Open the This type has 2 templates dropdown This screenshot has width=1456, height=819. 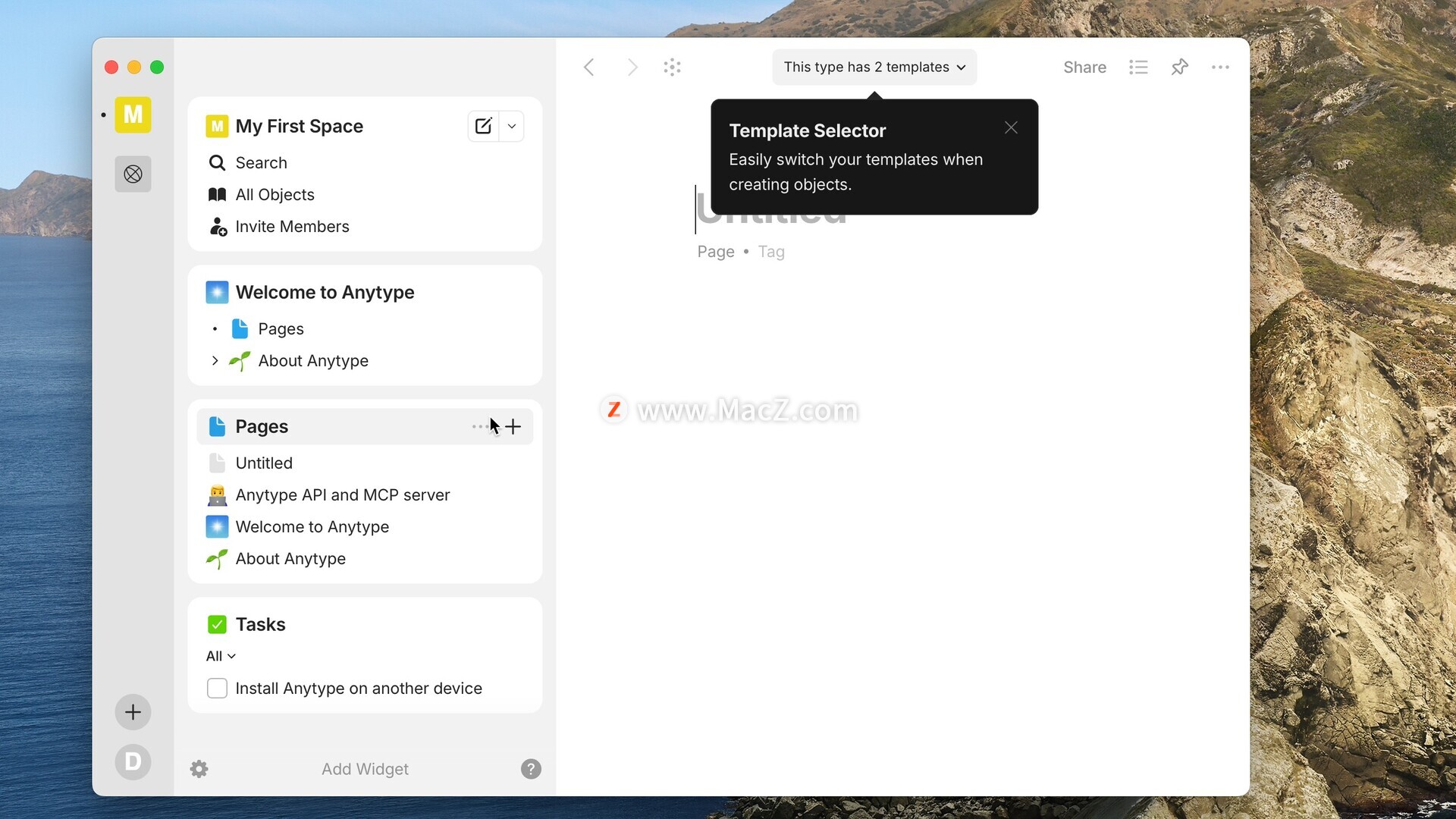pyautogui.click(x=874, y=67)
